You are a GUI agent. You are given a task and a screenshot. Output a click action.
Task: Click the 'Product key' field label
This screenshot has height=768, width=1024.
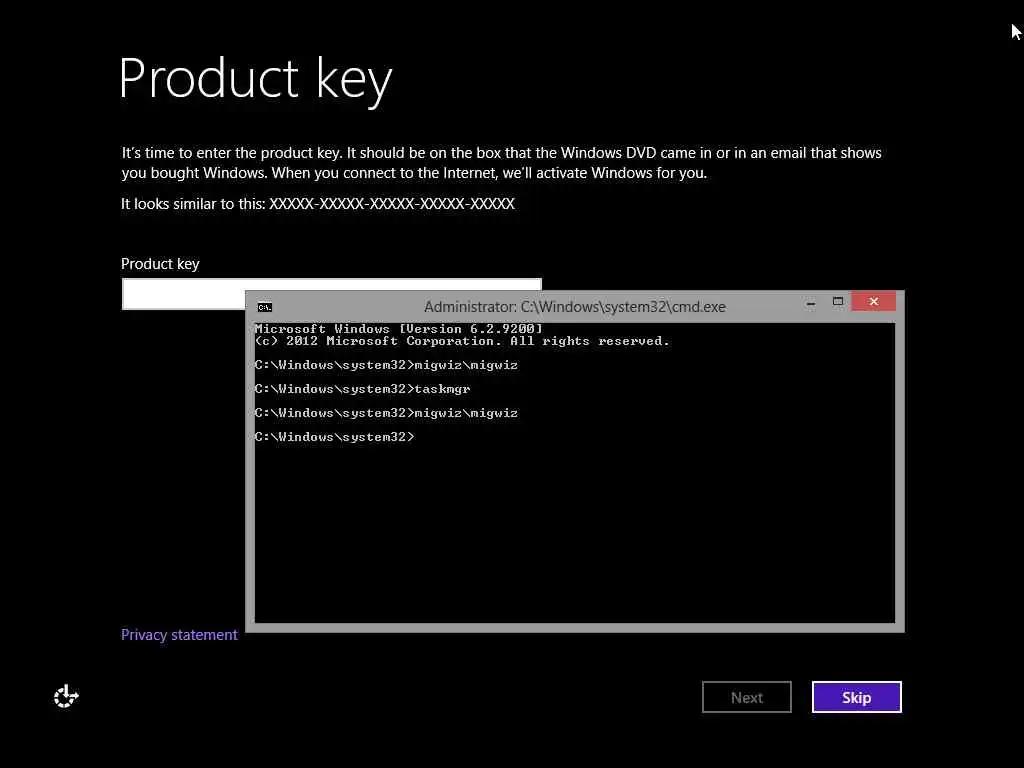(x=160, y=264)
